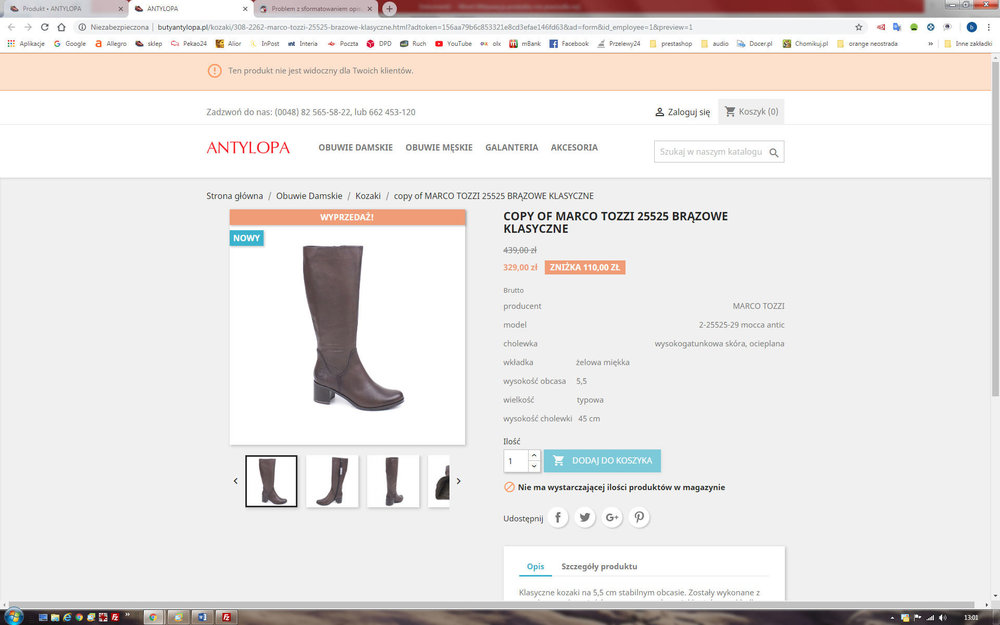1000x625 pixels.
Task: Open OBUWIE MĘSKIE menu
Action: pos(439,147)
